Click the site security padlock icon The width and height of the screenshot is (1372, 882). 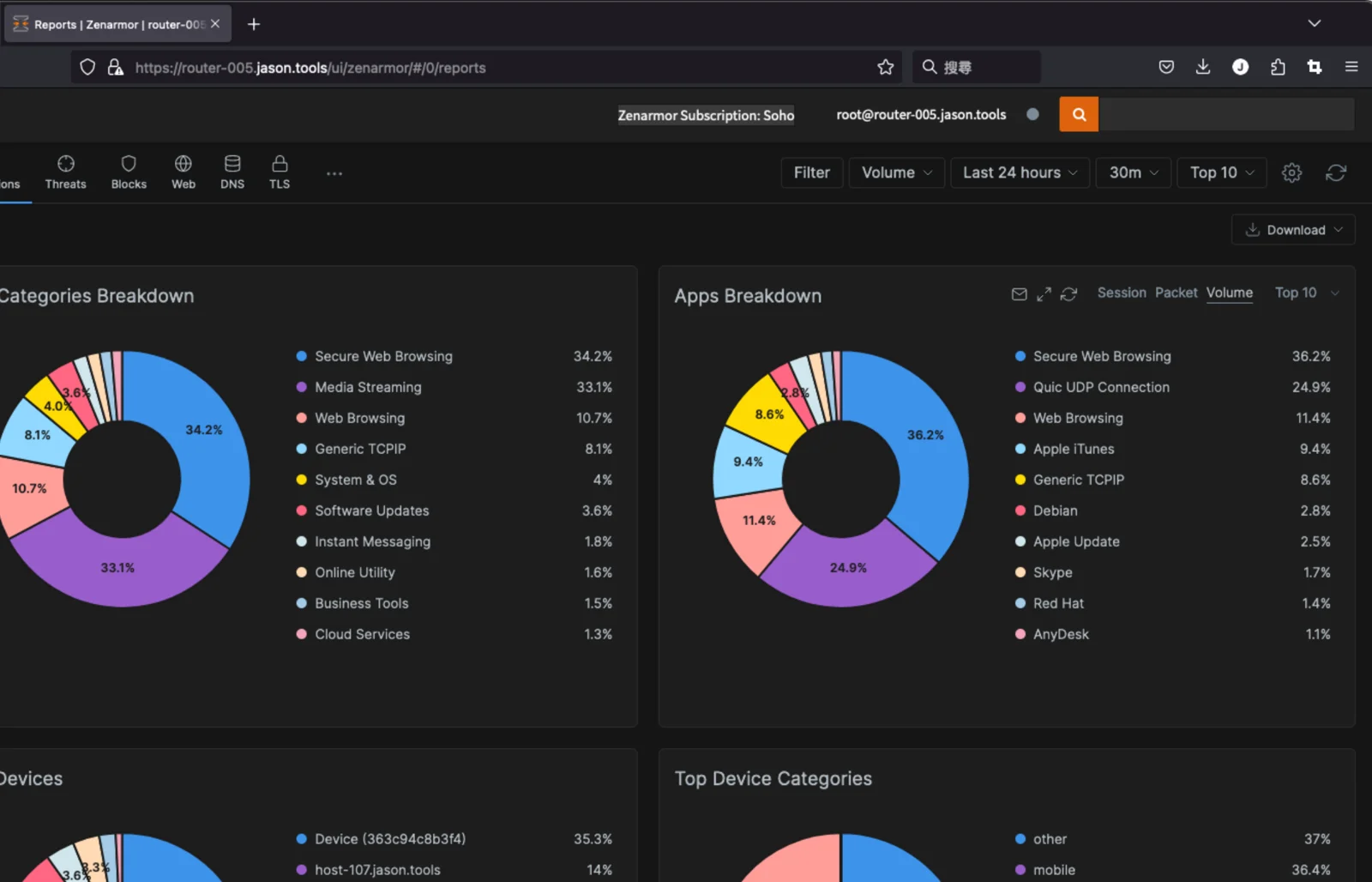115,67
